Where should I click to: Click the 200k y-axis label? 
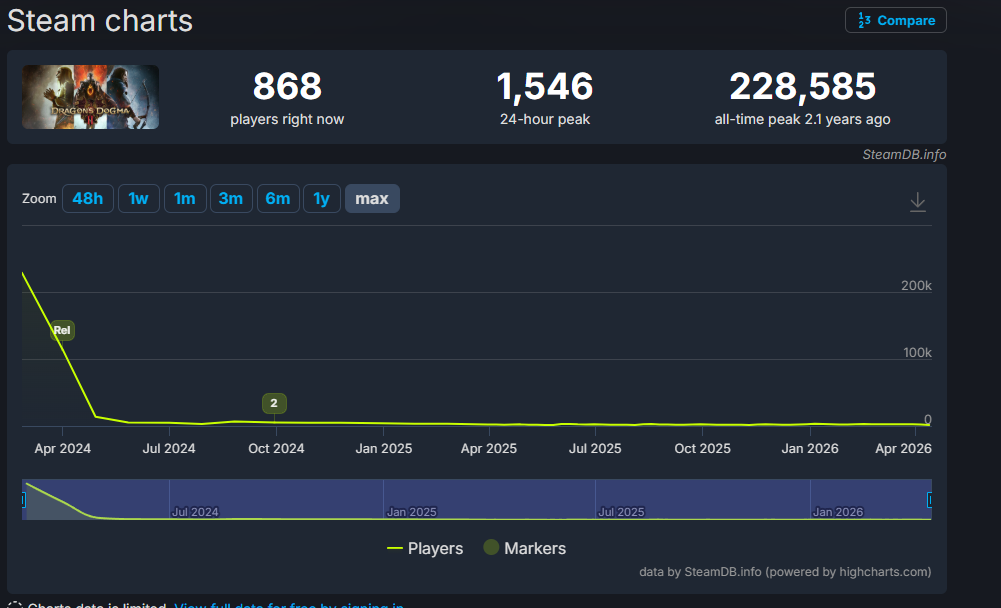pos(916,285)
